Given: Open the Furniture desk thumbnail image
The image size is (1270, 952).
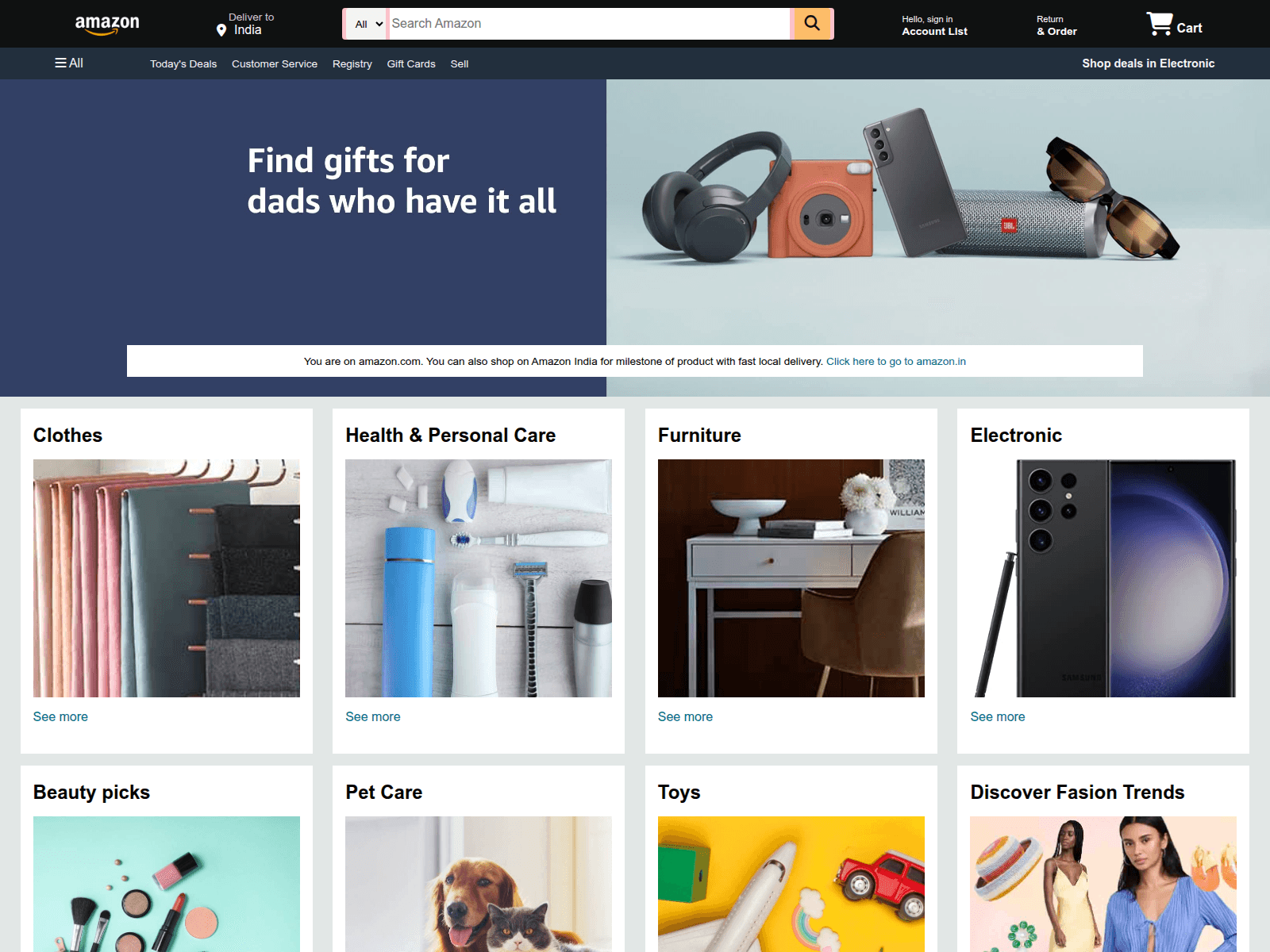Looking at the screenshot, I should 791,578.
